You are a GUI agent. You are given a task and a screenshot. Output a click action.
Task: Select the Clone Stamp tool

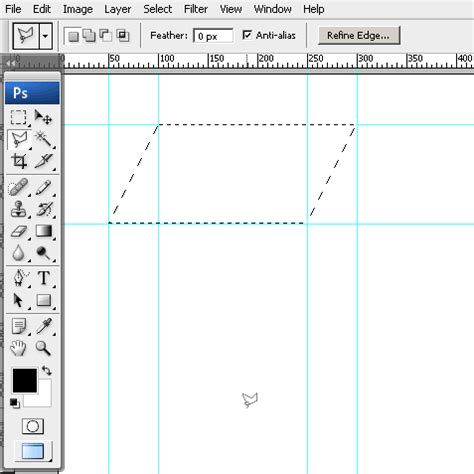click(x=18, y=209)
